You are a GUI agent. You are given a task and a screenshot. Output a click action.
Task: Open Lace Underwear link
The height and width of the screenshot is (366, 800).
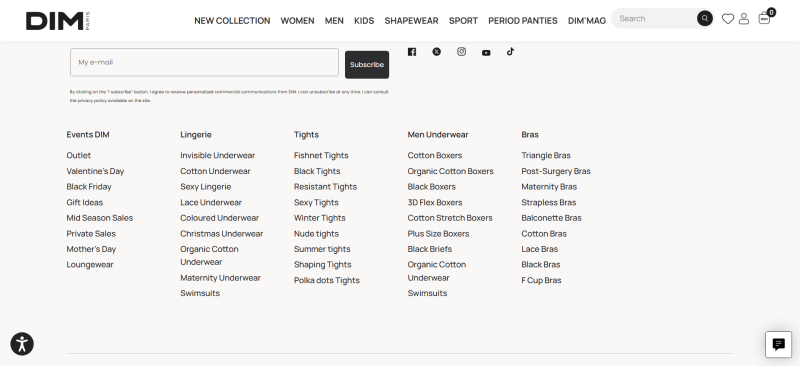click(x=211, y=202)
